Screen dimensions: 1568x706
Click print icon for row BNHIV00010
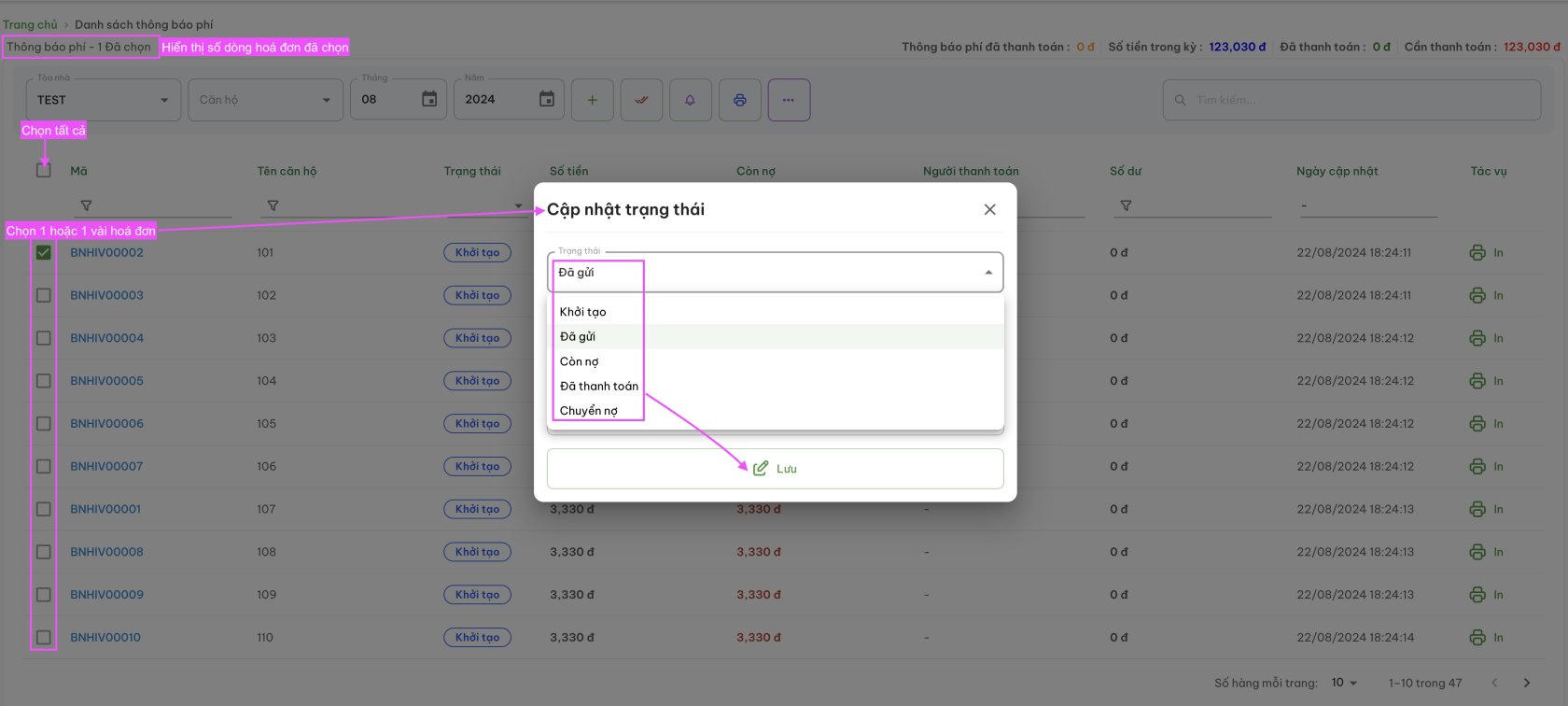1477,638
